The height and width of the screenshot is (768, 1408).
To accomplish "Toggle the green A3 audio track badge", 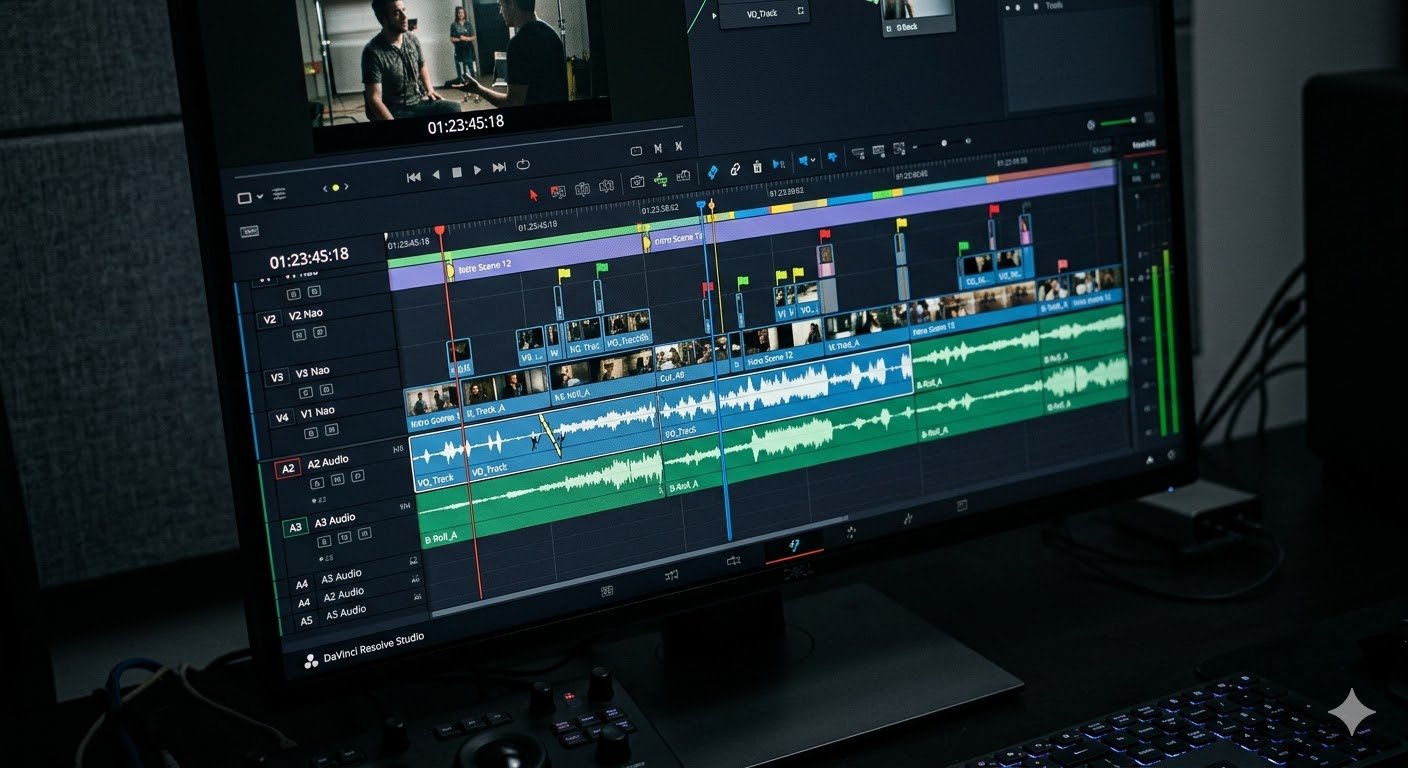I will coord(295,527).
